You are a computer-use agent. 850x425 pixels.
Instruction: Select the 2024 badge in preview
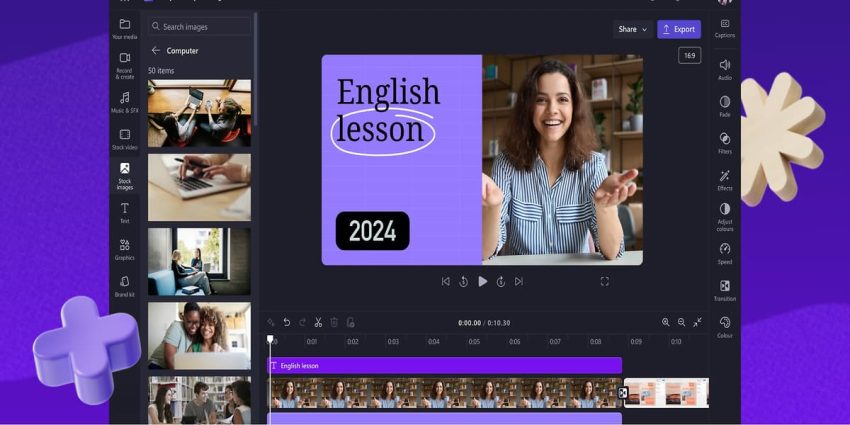coord(372,231)
